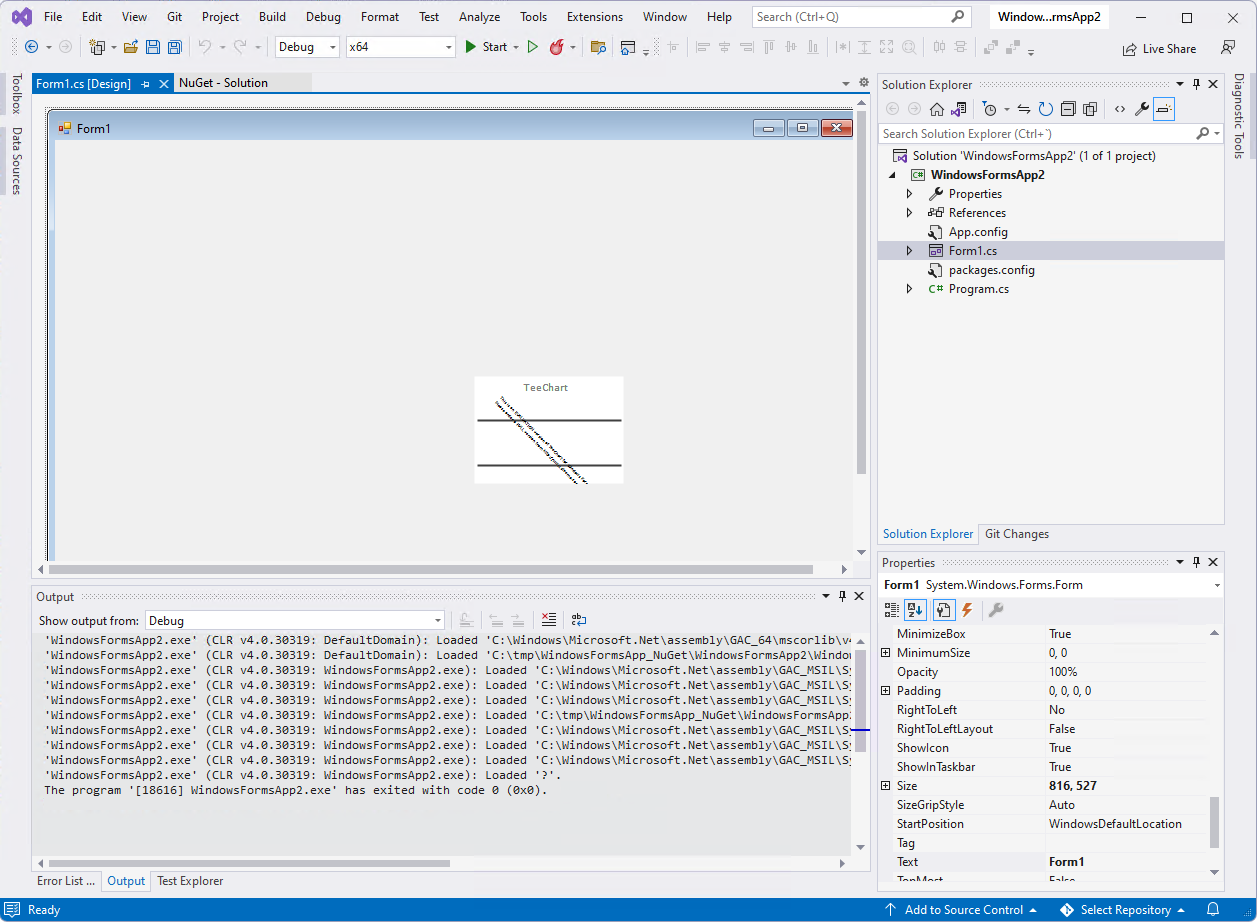This screenshot has width=1257, height=922.
Task: Open the Start button dropdown arrow
Action: 516,47
